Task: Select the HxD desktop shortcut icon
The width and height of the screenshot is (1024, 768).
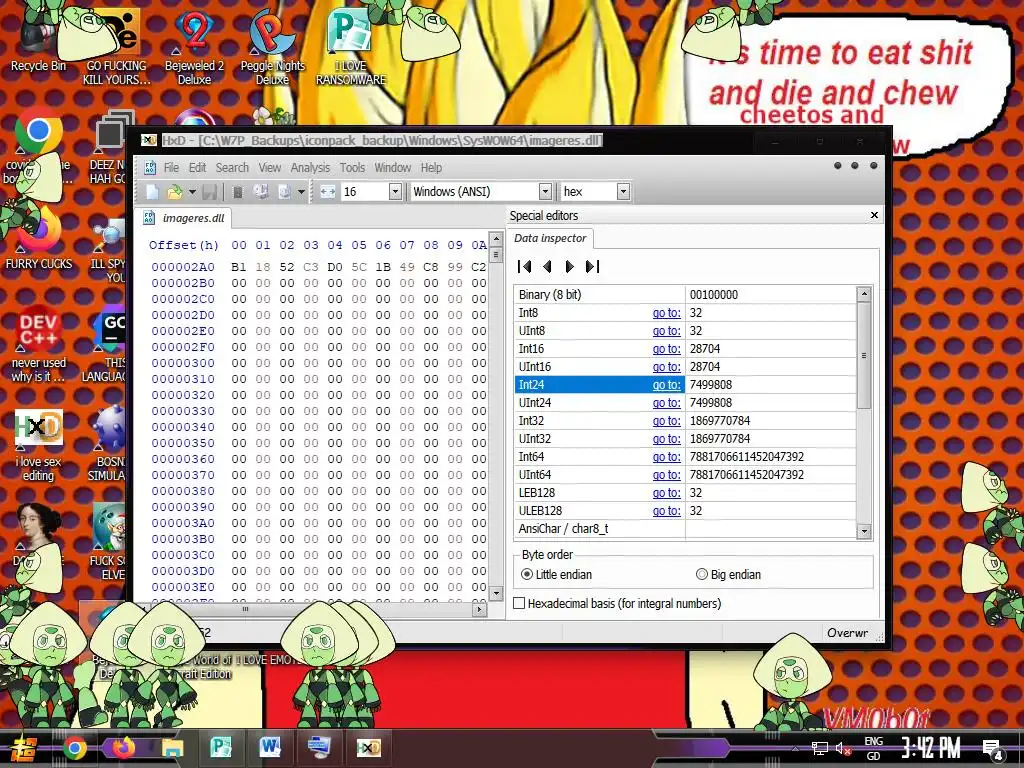Action: [38, 445]
